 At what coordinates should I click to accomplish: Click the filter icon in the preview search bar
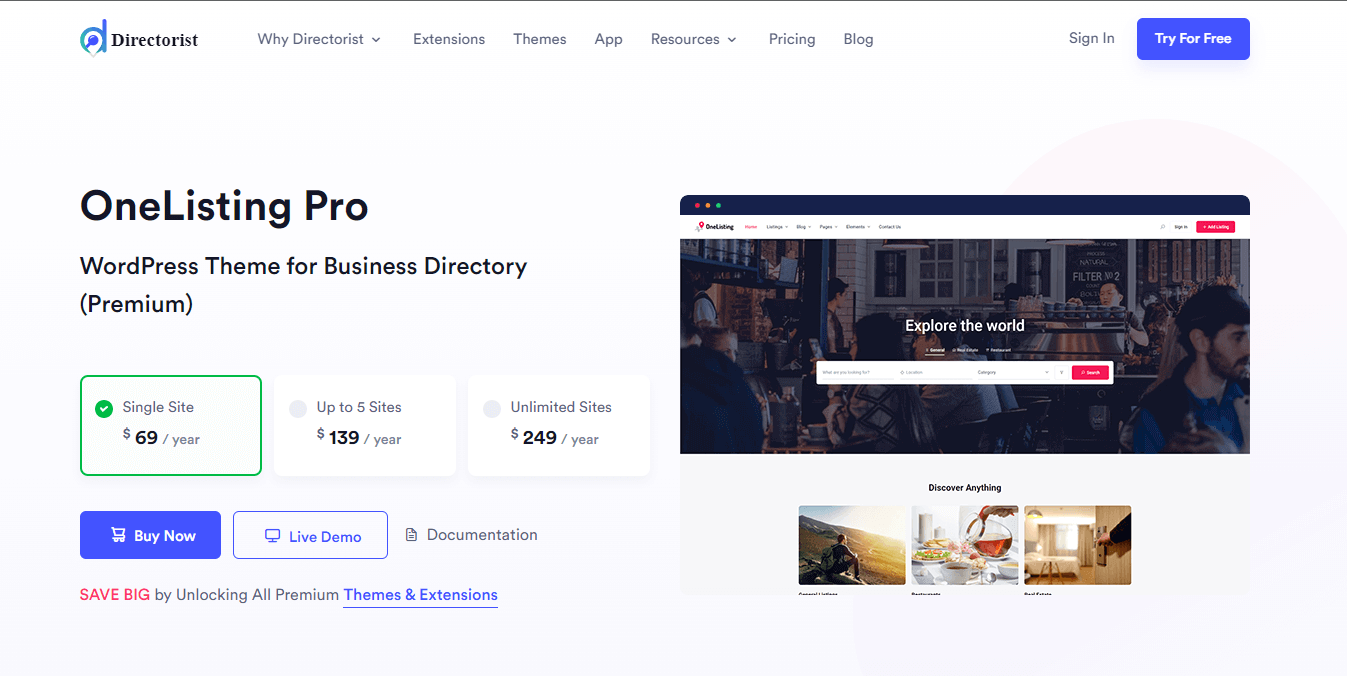[1061, 372]
